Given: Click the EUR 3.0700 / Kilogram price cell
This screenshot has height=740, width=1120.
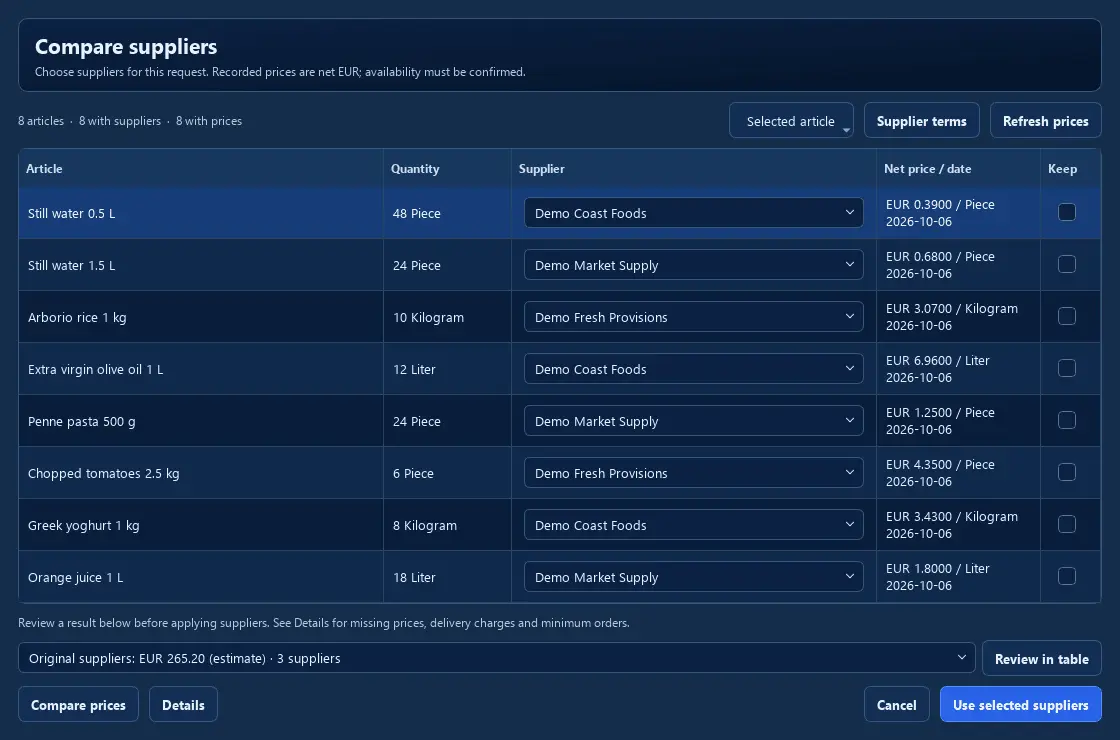Looking at the screenshot, I should [959, 317].
